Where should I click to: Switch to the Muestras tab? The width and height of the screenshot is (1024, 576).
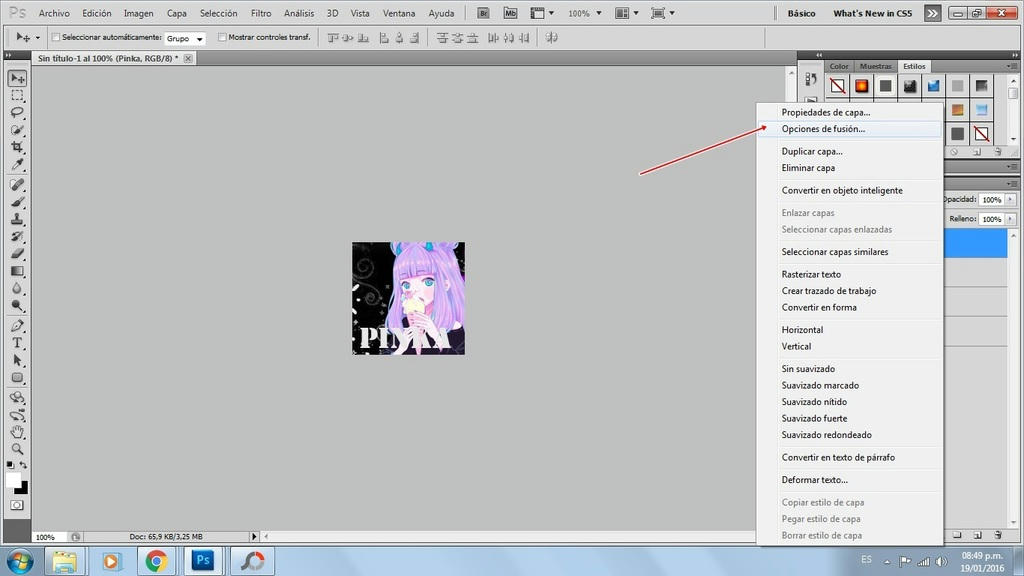click(875, 66)
